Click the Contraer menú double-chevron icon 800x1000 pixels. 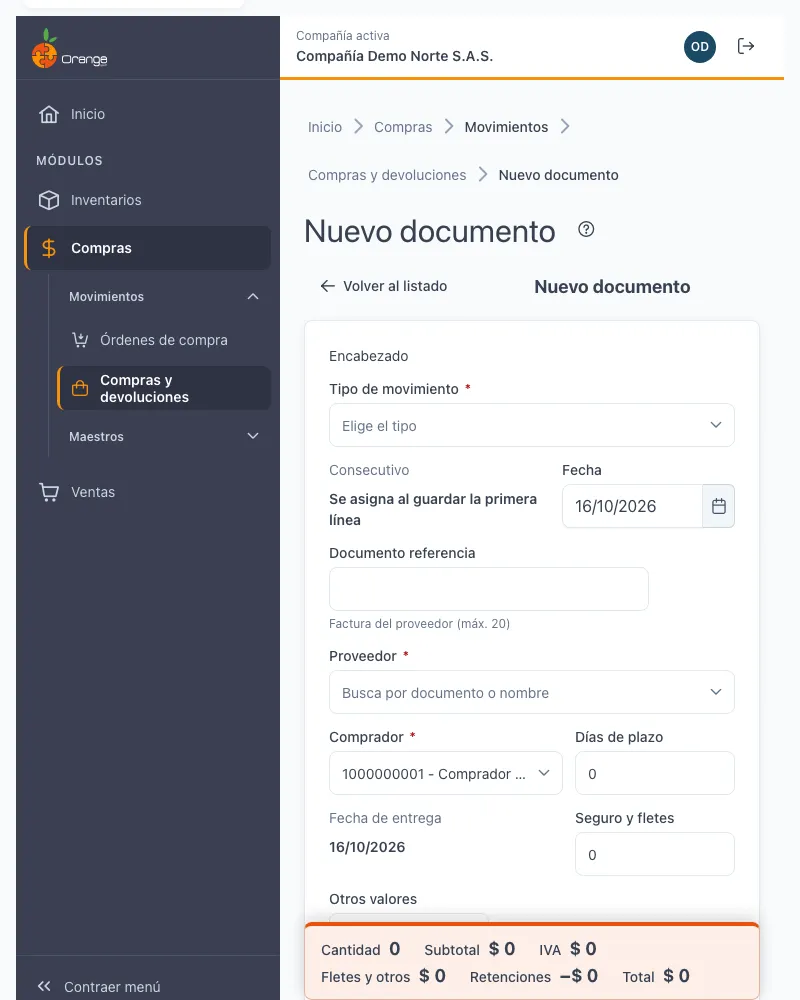tap(44, 986)
